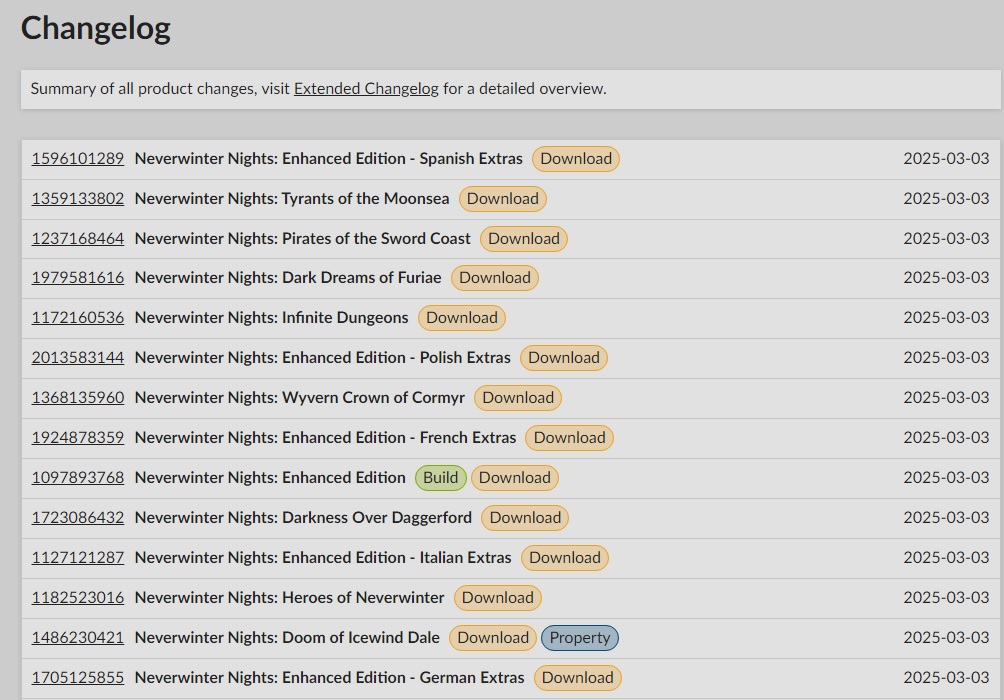Click Download badge for Infinite Dungeons
This screenshot has width=1004, height=700.
pyautogui.click(x=462, y=318)
